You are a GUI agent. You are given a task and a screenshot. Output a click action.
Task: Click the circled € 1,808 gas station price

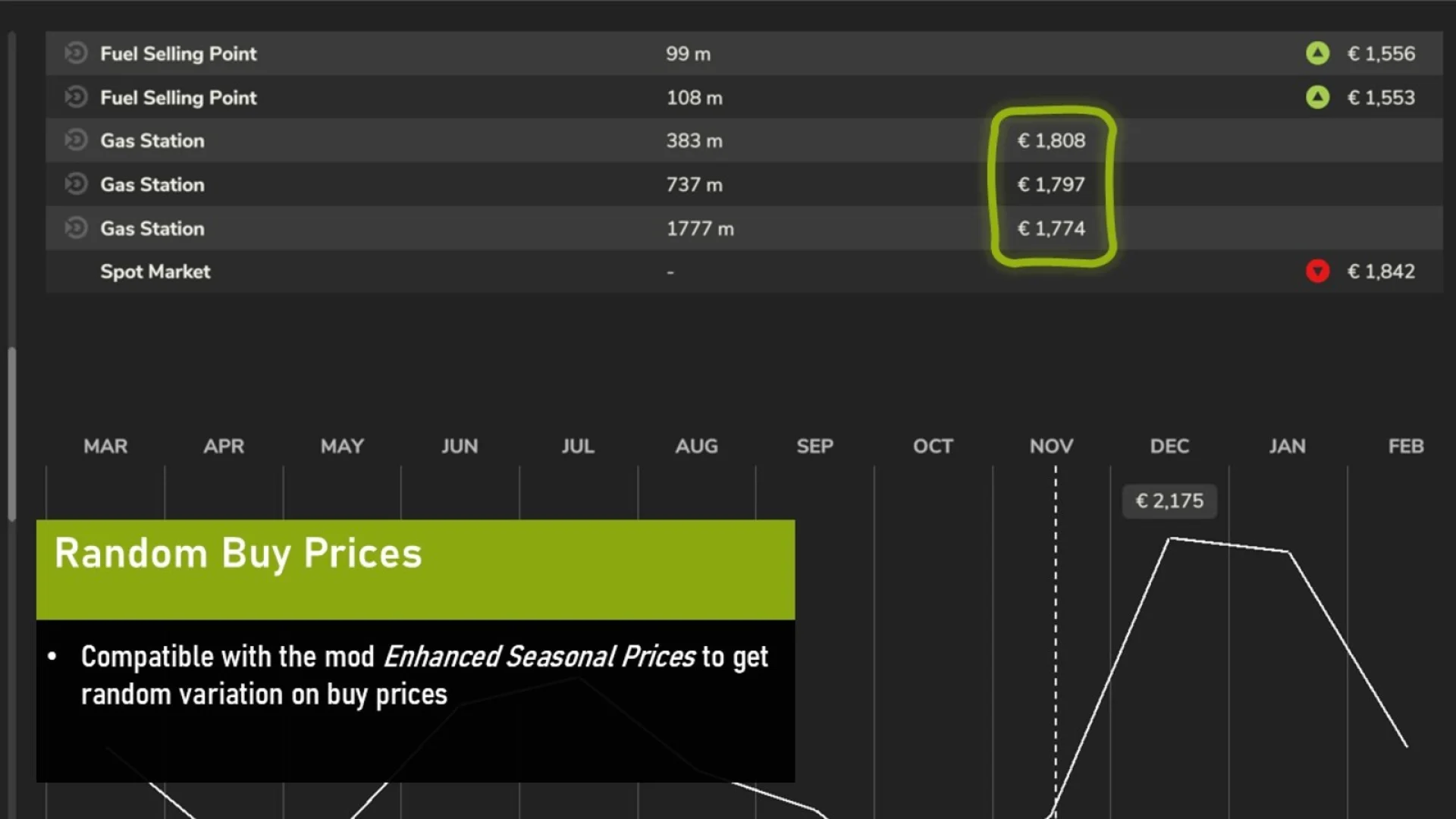tap(1051, 140)
